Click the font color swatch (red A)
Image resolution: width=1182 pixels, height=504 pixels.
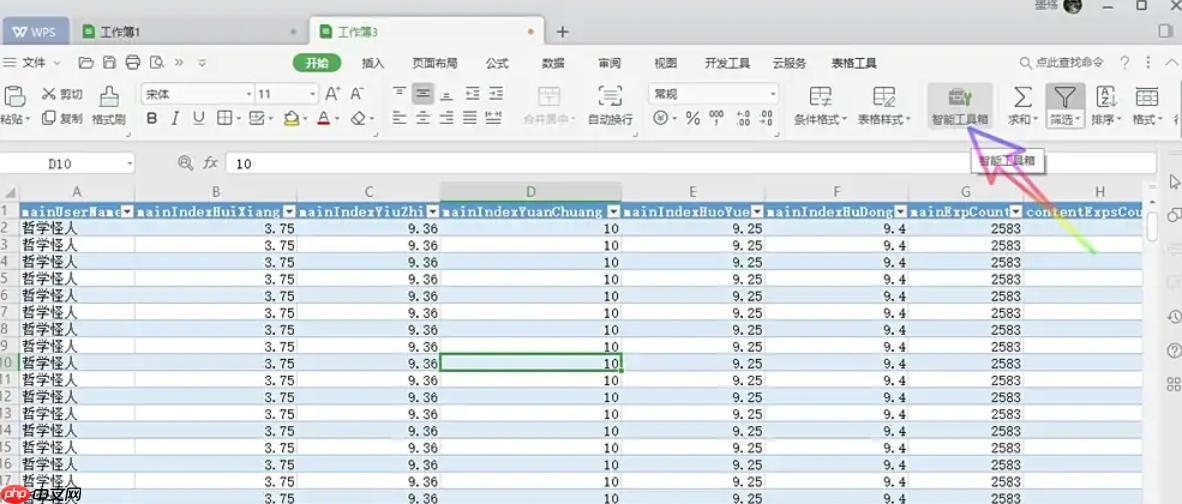pyautogui.click(x=322, y=118)
